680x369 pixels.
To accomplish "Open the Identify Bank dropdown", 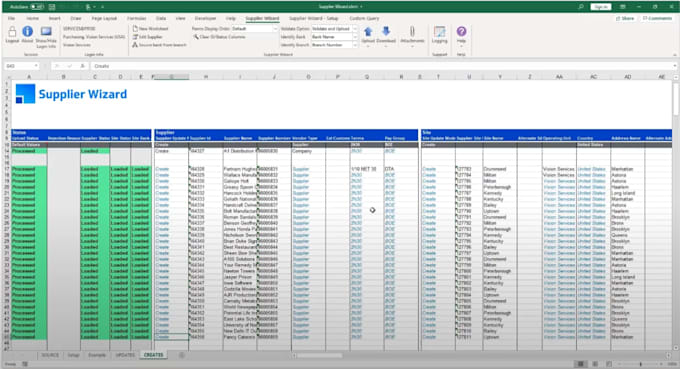I will tap(355, 37).
